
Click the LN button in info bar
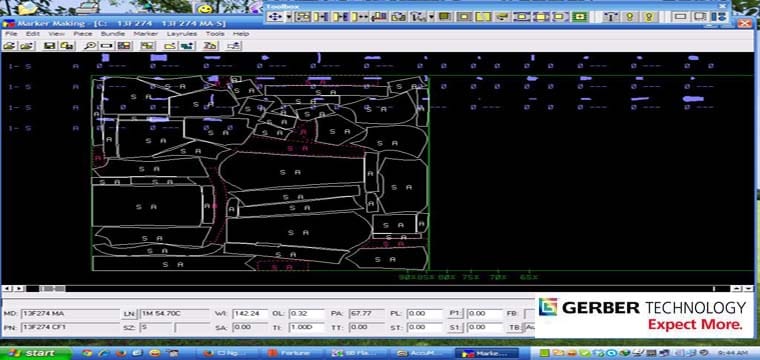(x=128, y=314)
